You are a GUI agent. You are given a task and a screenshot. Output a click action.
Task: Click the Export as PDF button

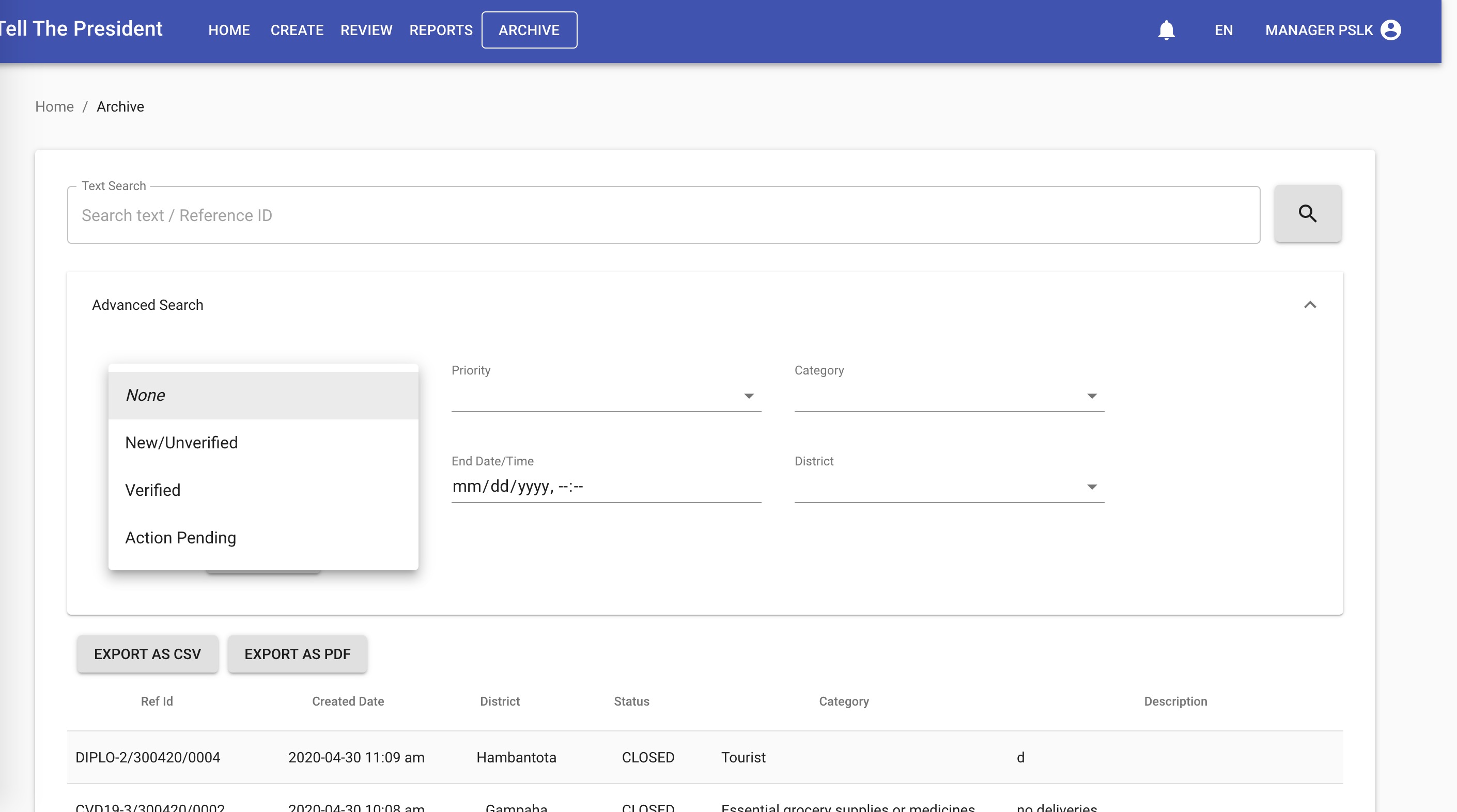[x=297, y=654]
